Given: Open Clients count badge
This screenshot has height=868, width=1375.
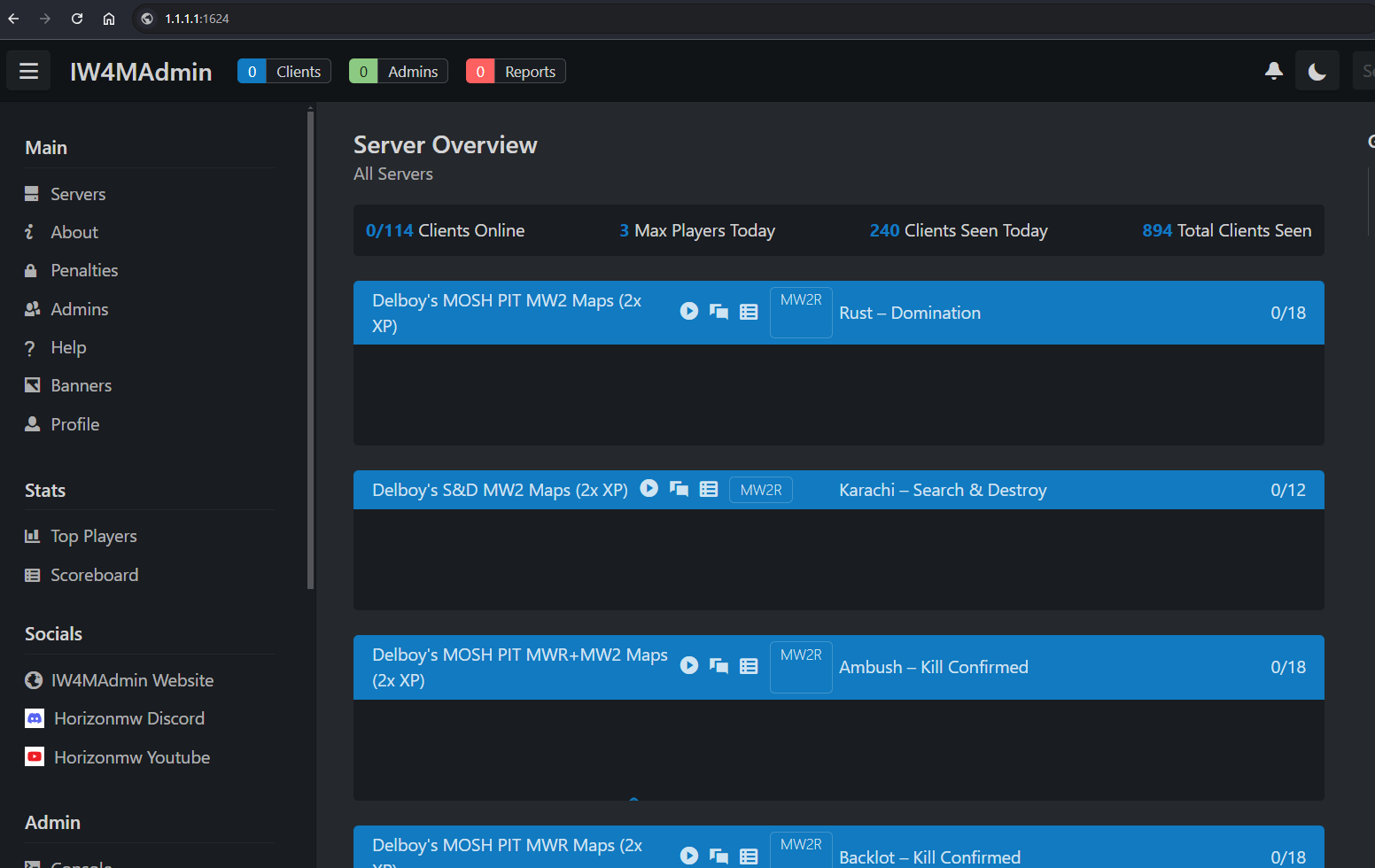Looking at the screenshot, I should (x=284, y=71).
